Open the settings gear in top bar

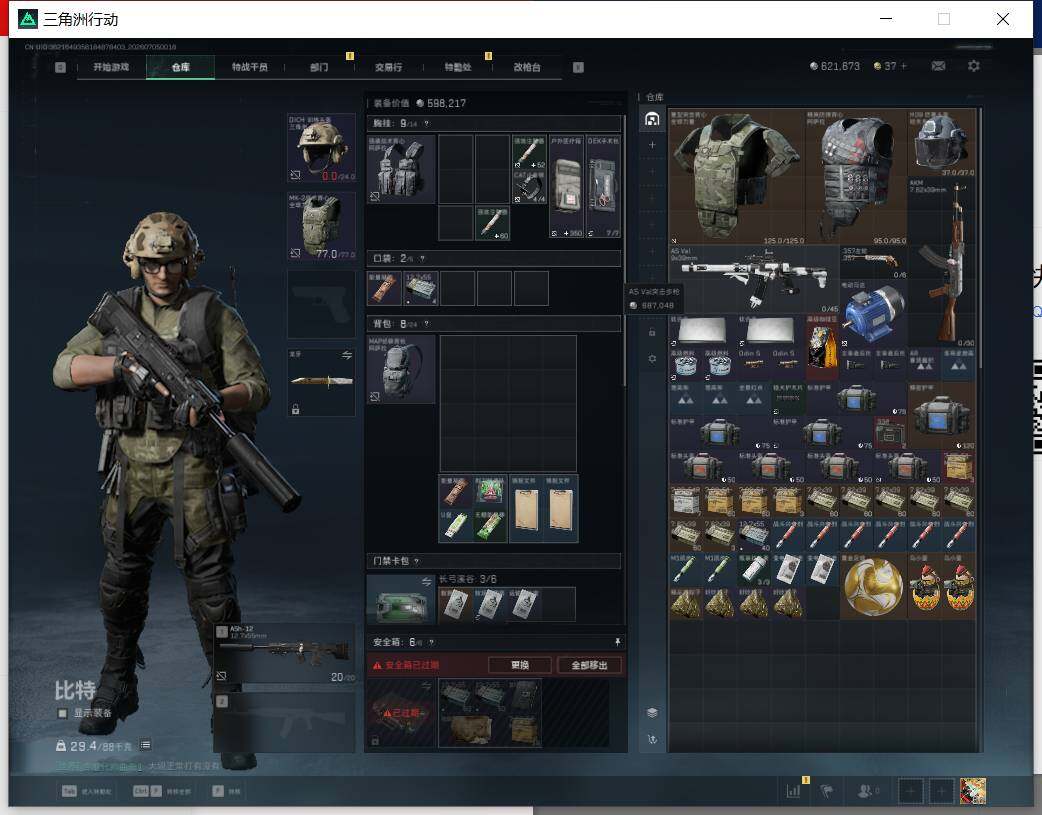pyautogui.click(x=974, y=66)
